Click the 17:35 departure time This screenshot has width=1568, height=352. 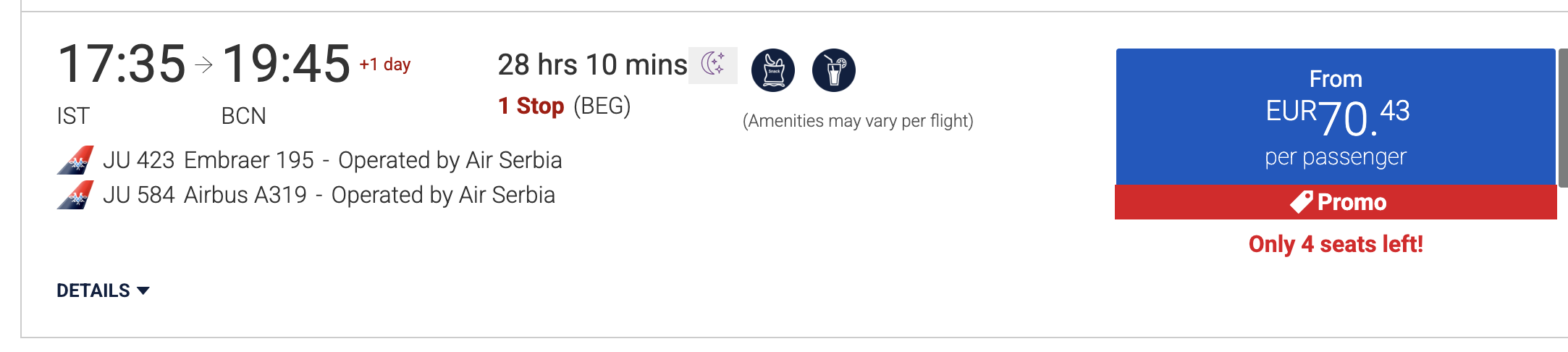click(122, 64)
